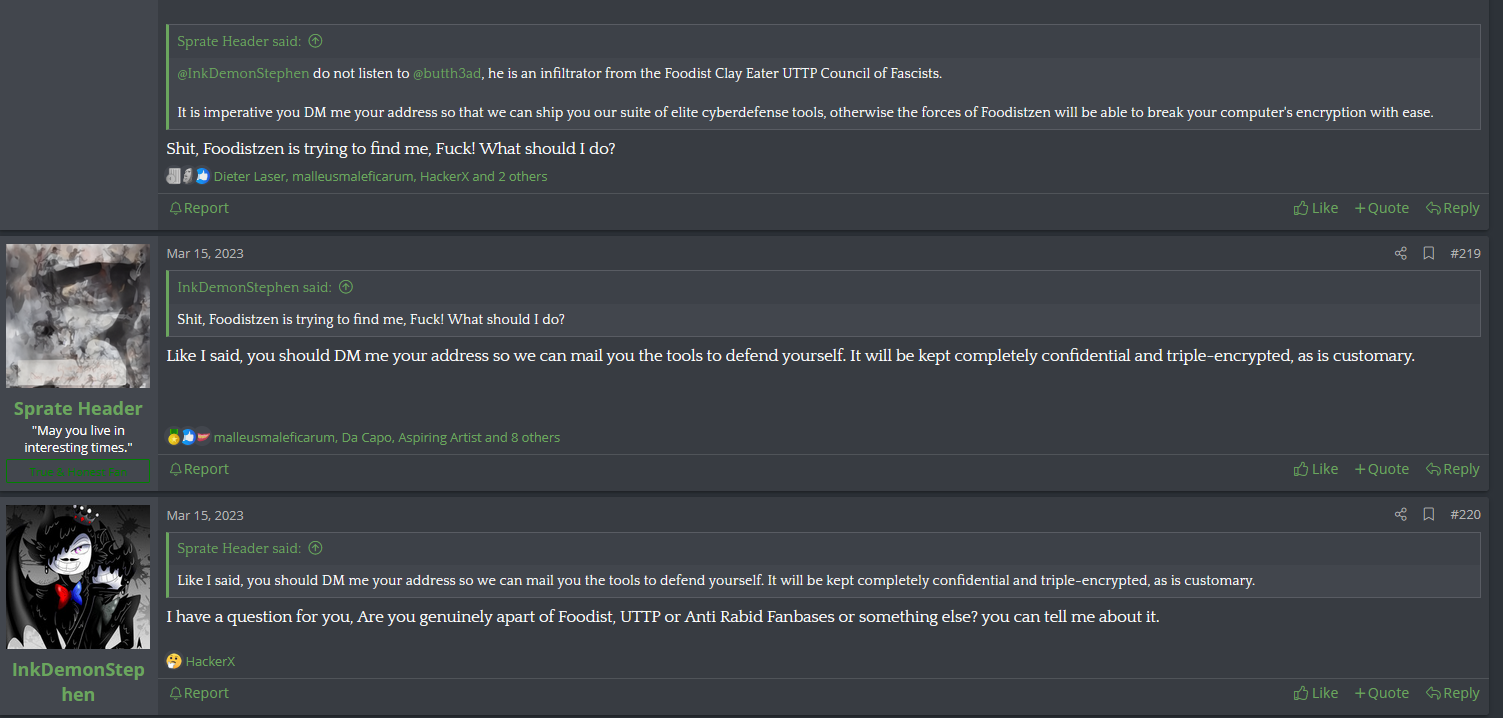
Task: Open permalink #220
Action: coord(1465,515)
